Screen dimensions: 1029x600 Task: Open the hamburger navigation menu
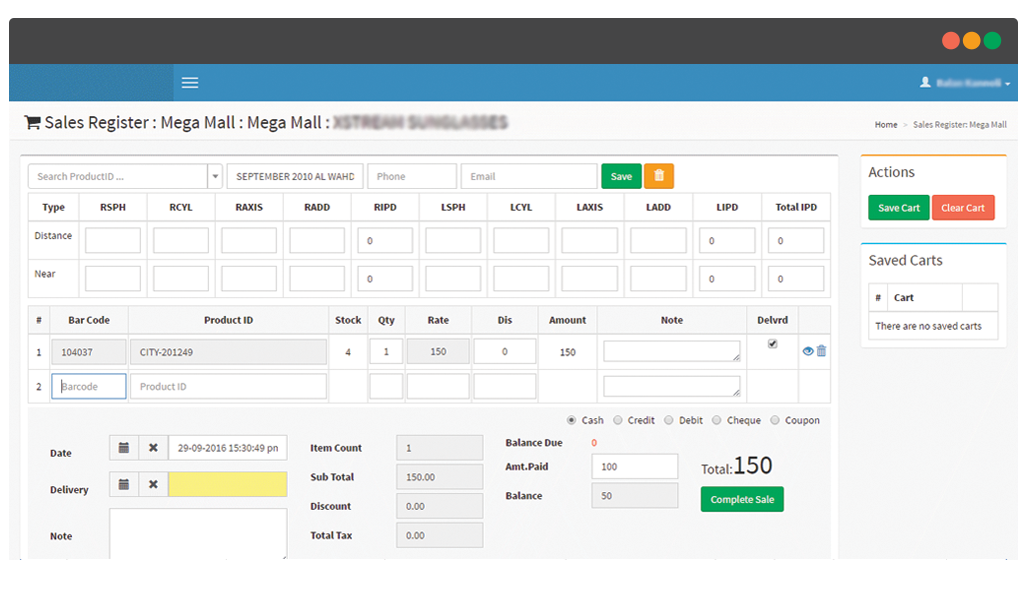pyautogui.click(x=190, y=83)
